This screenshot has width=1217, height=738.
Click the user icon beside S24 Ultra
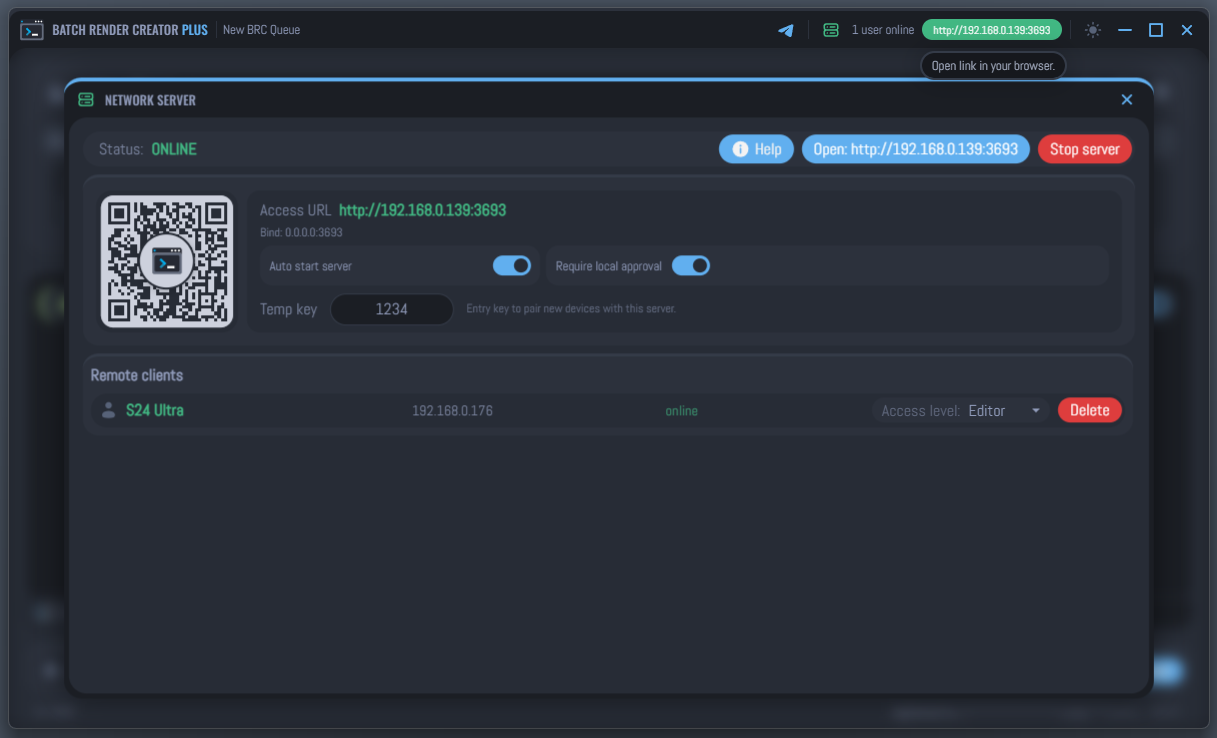pyautogui.click(x=108, y=410)
